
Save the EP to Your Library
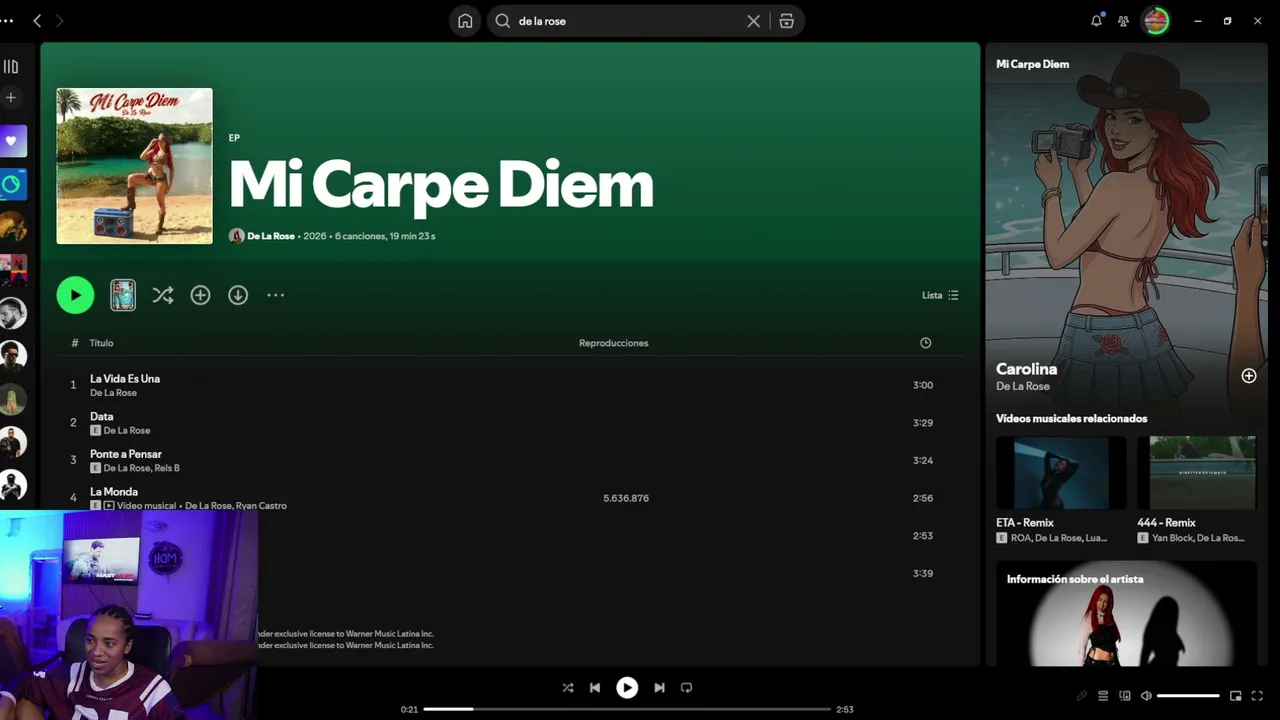coord(200,295)
